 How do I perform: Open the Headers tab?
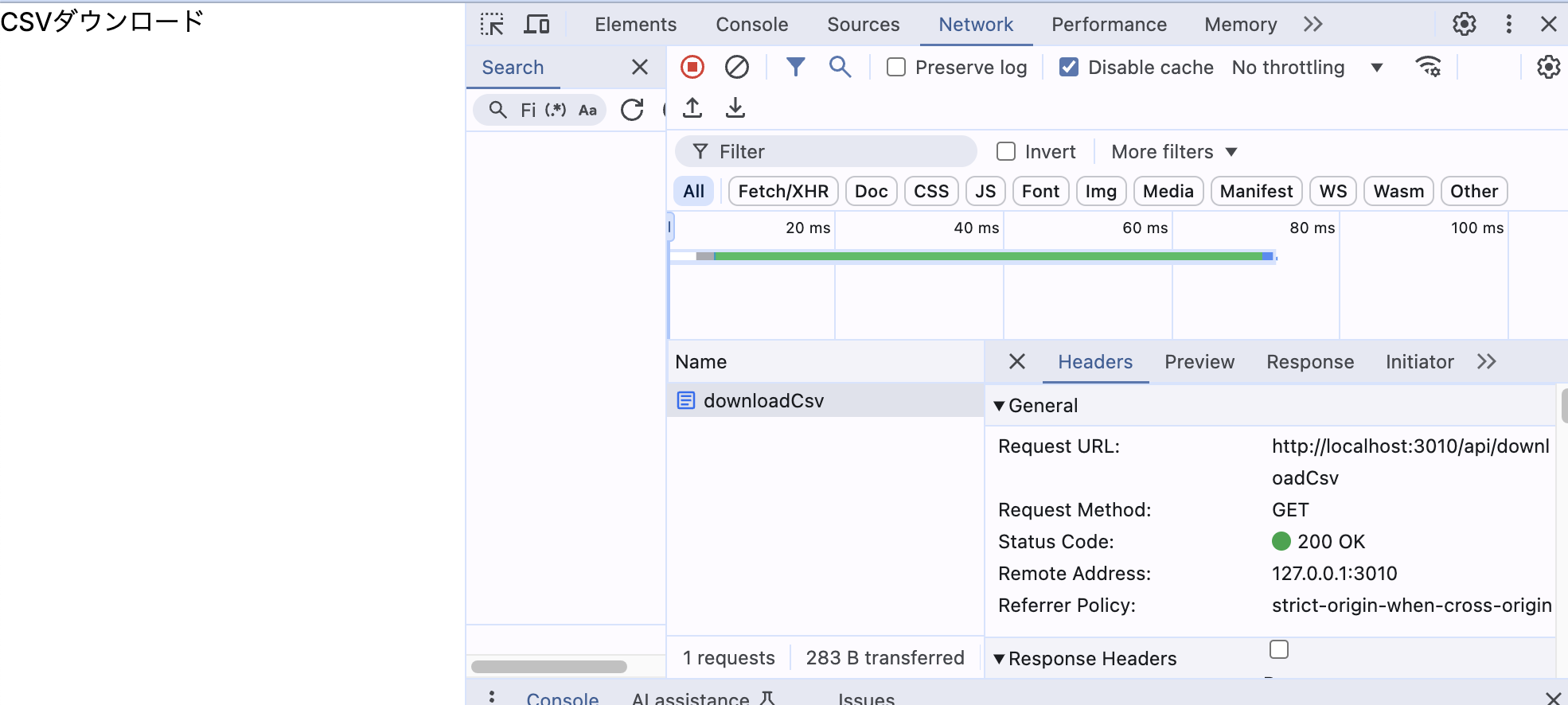(x=1094, y=362)
